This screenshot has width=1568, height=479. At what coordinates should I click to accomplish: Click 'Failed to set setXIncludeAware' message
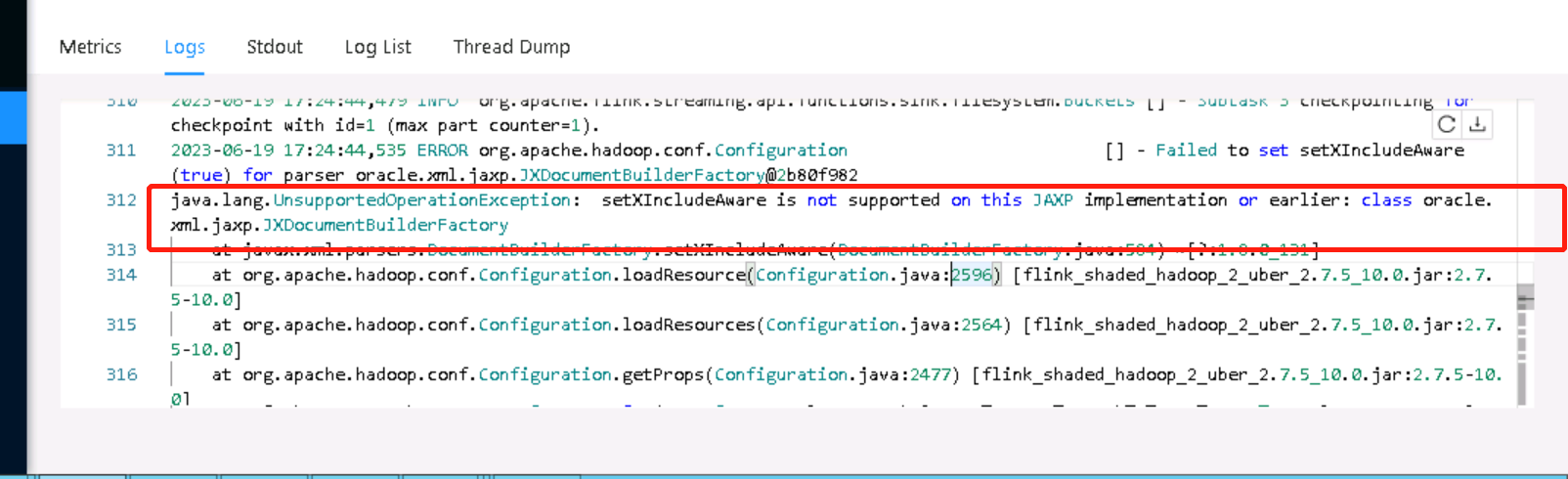point(1310,150)
